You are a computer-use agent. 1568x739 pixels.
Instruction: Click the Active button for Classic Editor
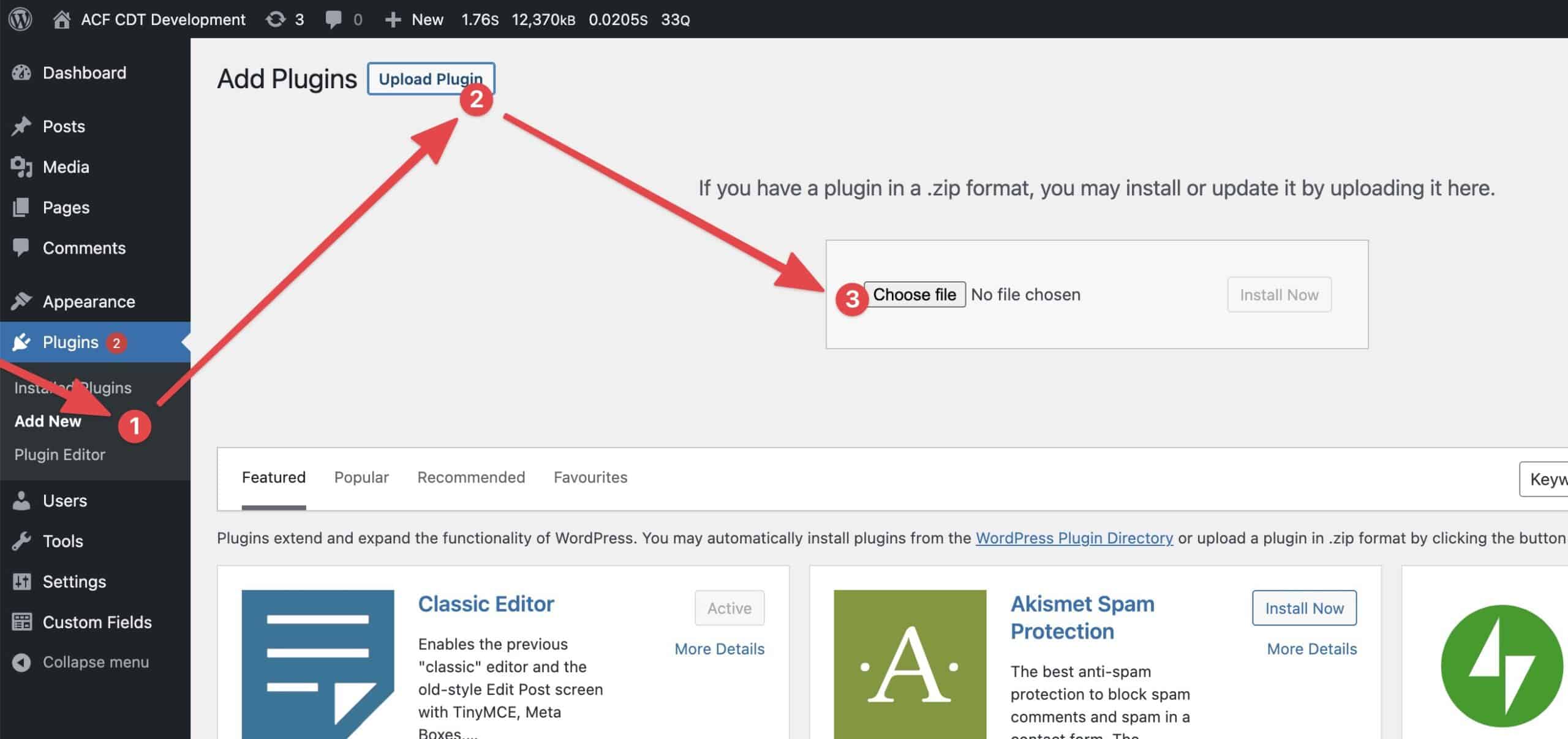coord(729,608)
